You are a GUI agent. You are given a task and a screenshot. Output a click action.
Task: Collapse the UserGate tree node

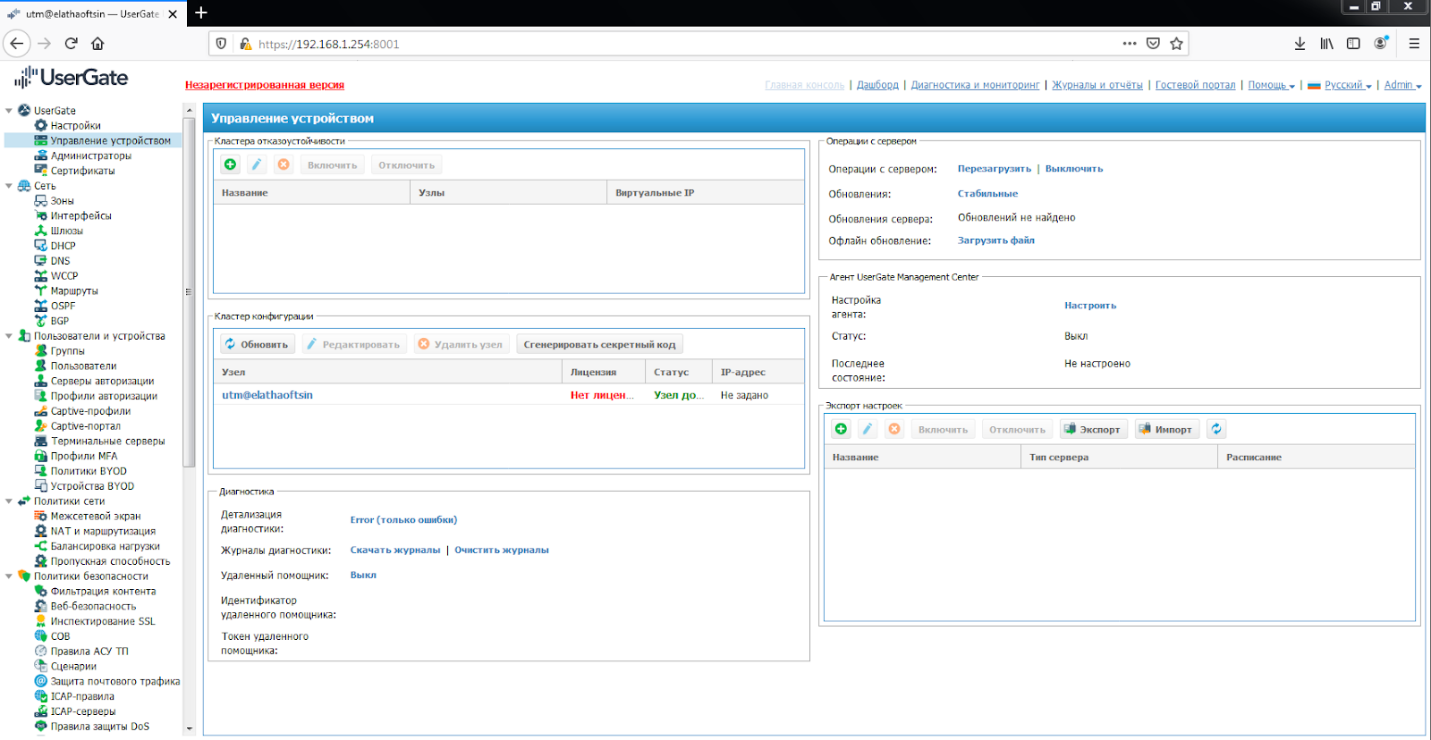tap(10, 111)
